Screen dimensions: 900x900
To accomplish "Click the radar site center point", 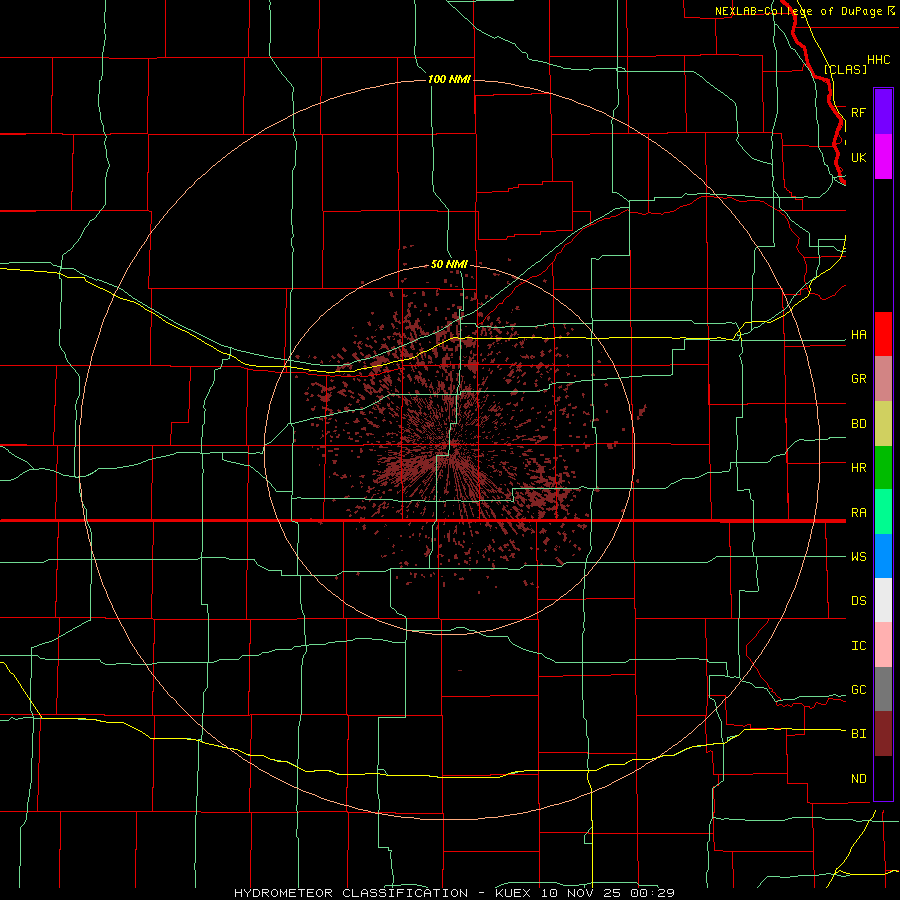I will coord(449,449).
